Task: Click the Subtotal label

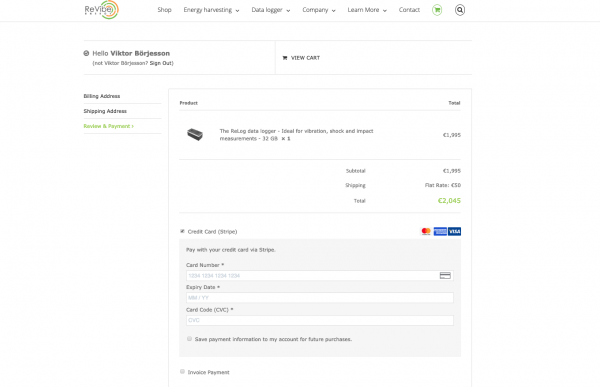Action: [355, 171]
